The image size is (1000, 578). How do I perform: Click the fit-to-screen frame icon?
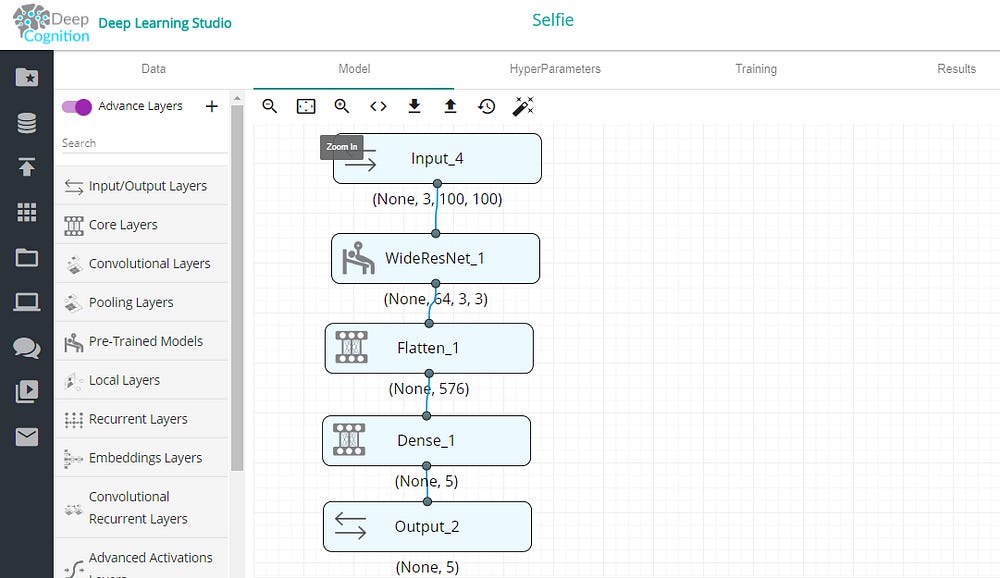(x=306, y=106)
